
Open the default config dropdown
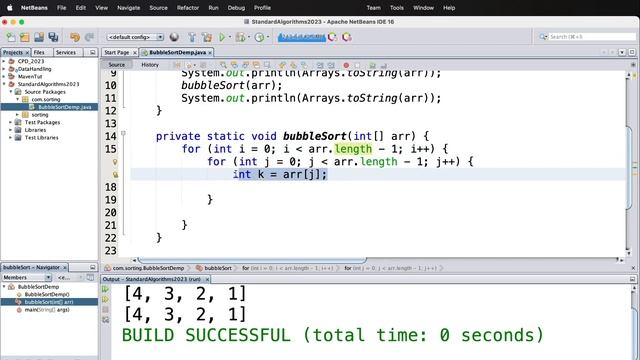pyautogui.click(x=135, y=37)
